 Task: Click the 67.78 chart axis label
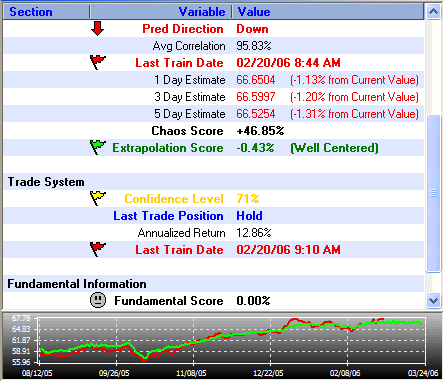(21, 318)
